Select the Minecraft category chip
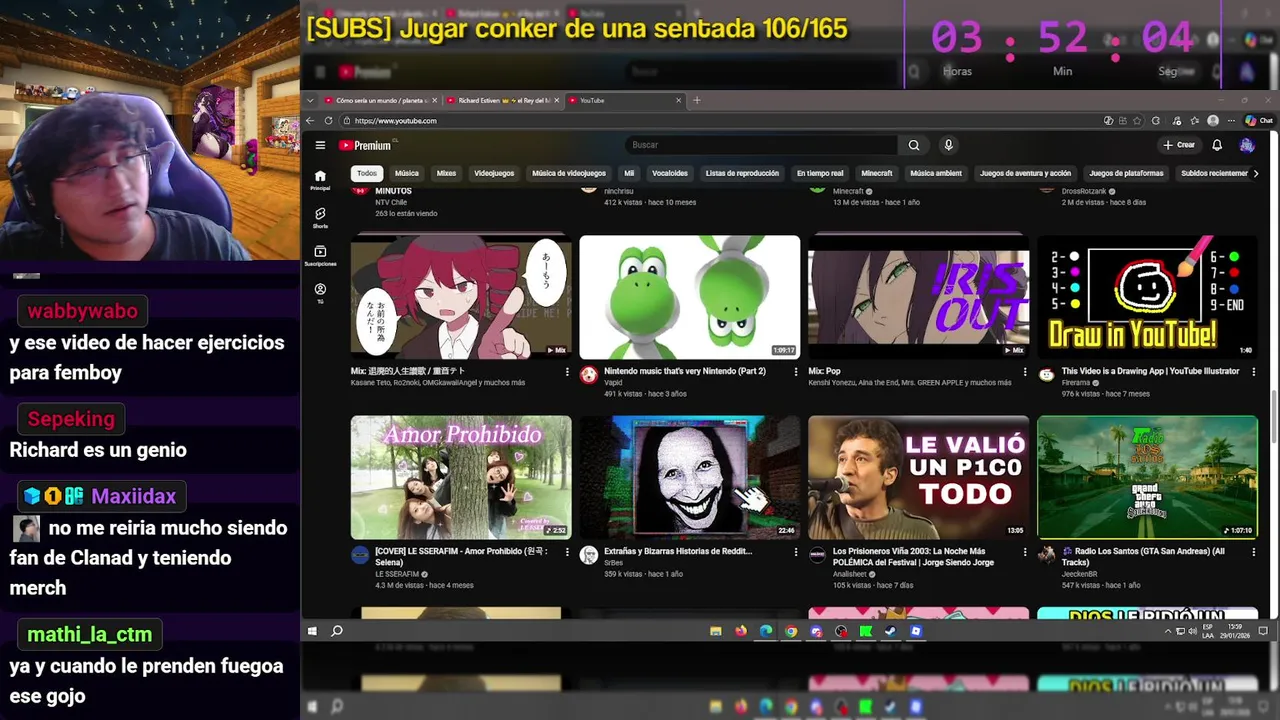Screen dimensions: 1280x720 pos(877,173)
